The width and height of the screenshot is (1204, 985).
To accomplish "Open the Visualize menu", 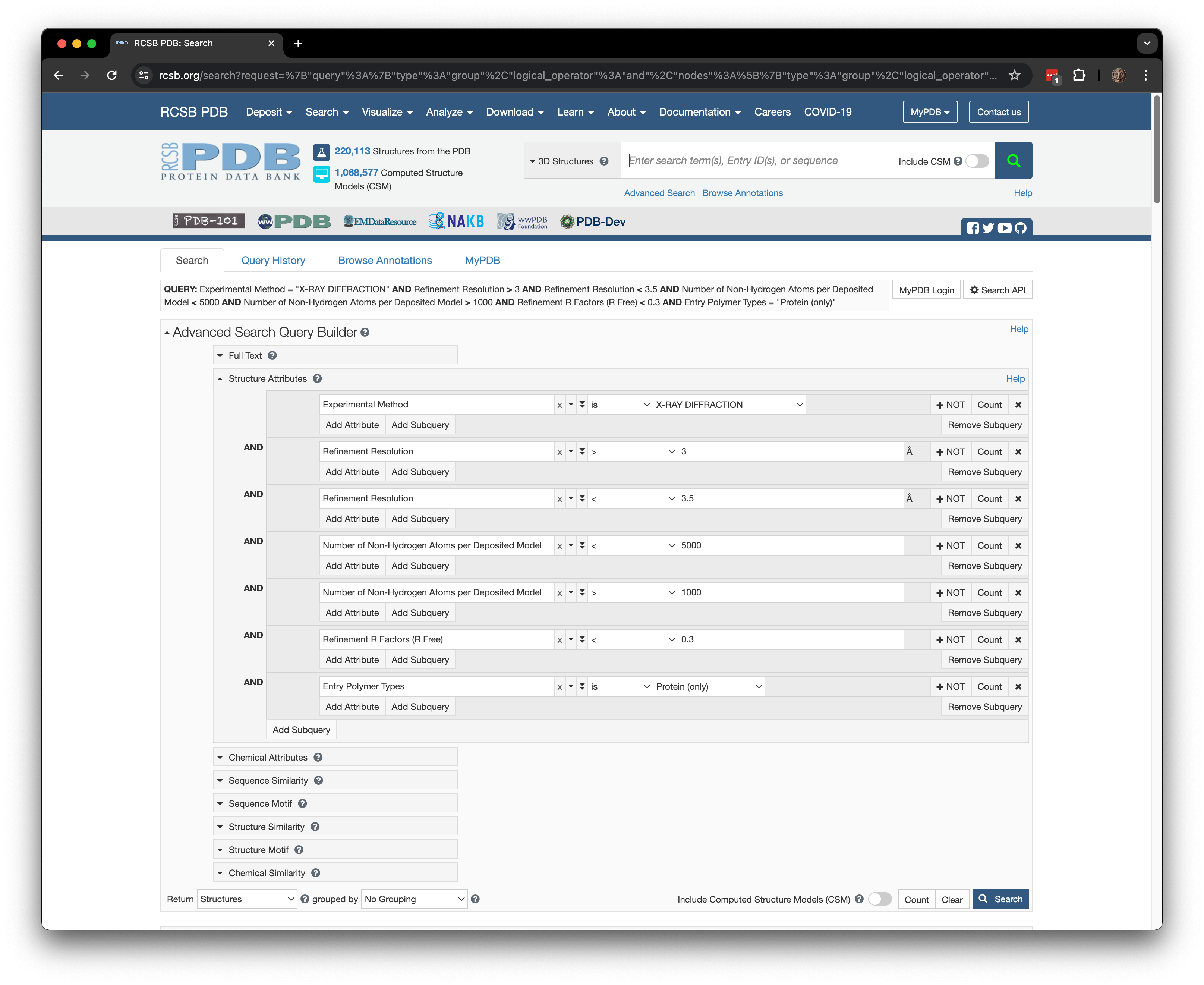I will (387, 112).
